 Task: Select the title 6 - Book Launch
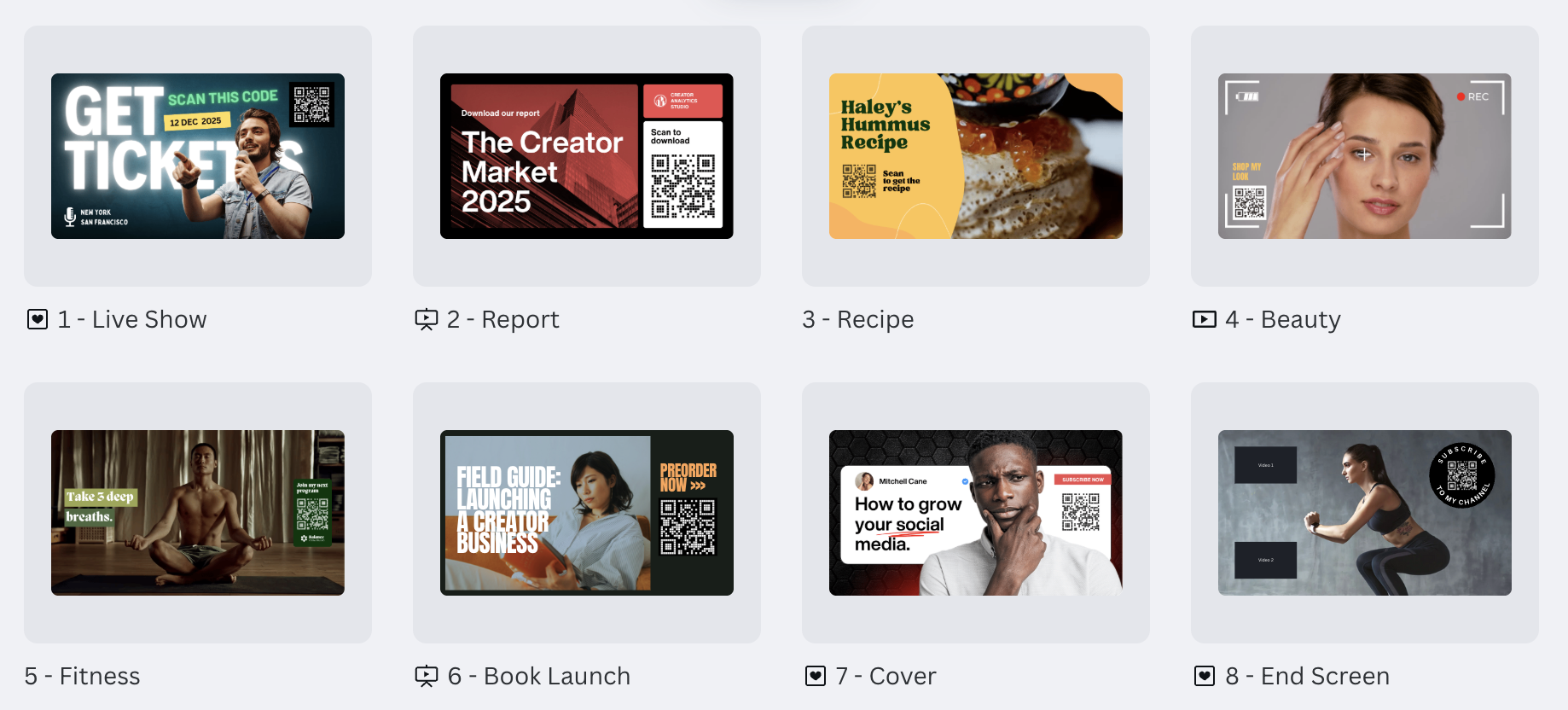pyautogui.click(x=539, y=677)
